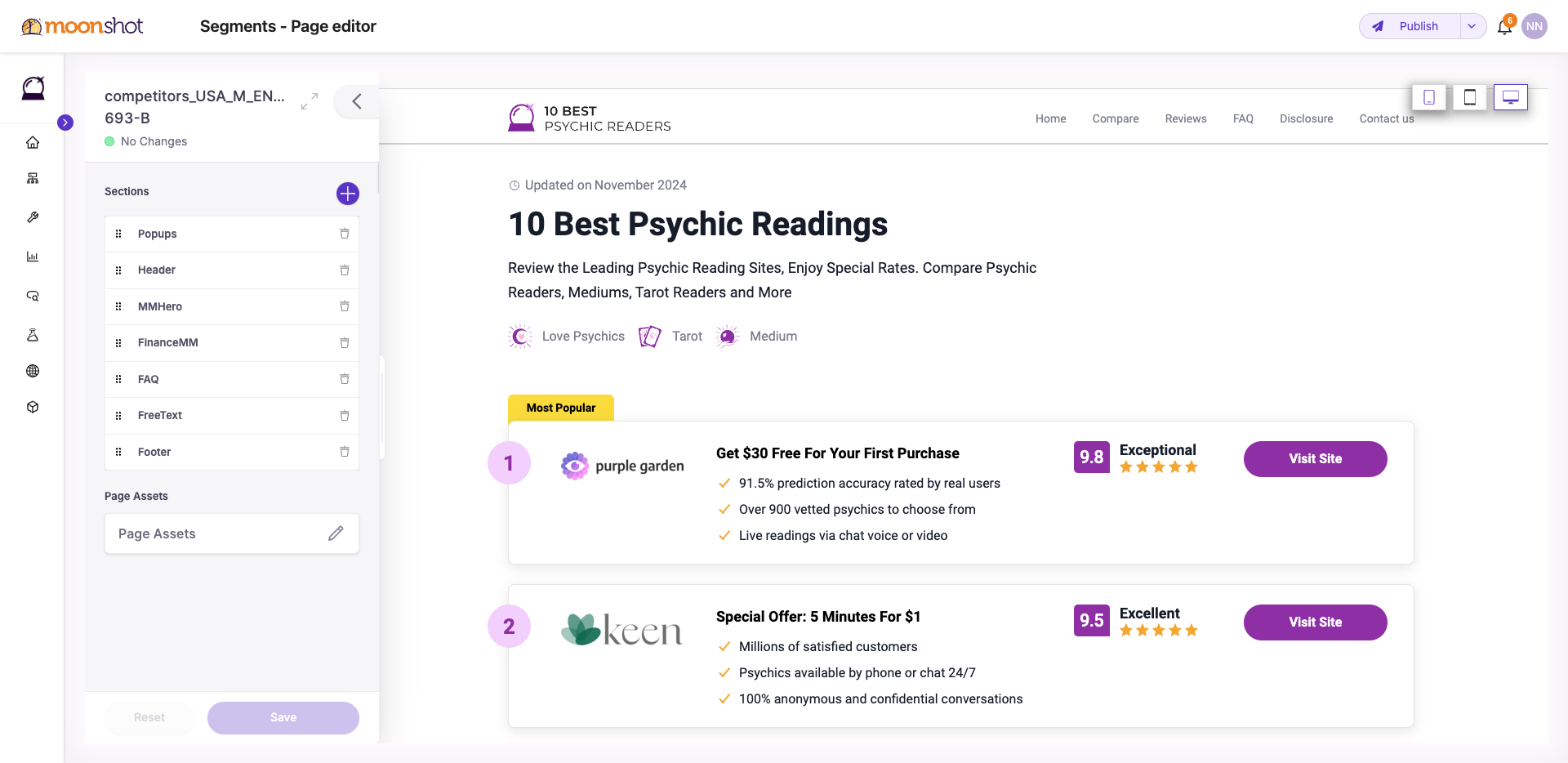Screen dimensions: 1568x763
Task: Click the Publish button
Action: pos(1410,26)
